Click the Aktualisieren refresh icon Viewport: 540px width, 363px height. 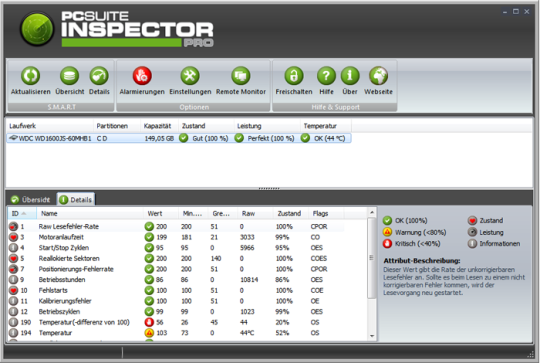pyautogui.click(x=30, y=76)
